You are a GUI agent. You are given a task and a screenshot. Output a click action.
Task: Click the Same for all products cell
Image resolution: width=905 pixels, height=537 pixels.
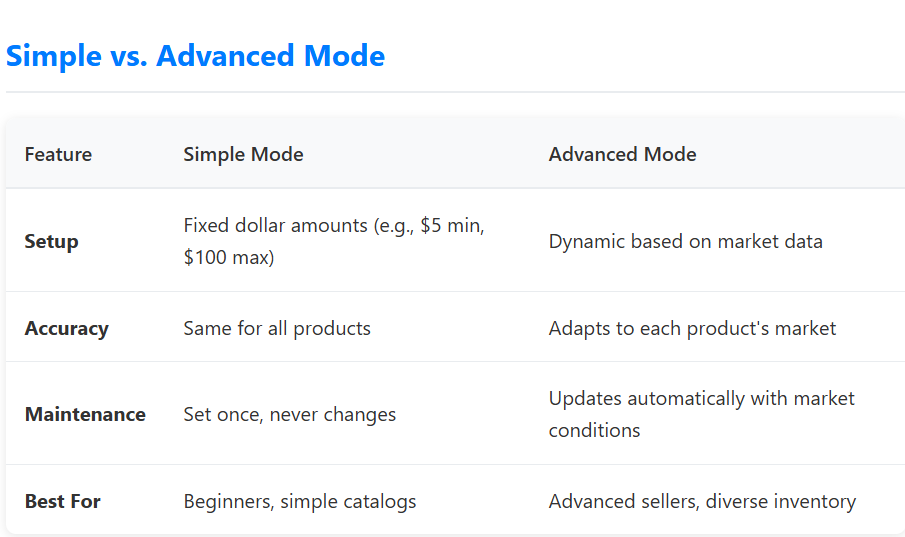point(277,328)
